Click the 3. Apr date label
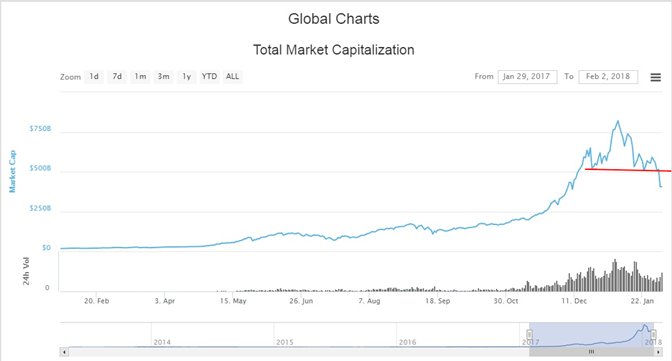Screen dimensions: 672x361 [165, 301]
